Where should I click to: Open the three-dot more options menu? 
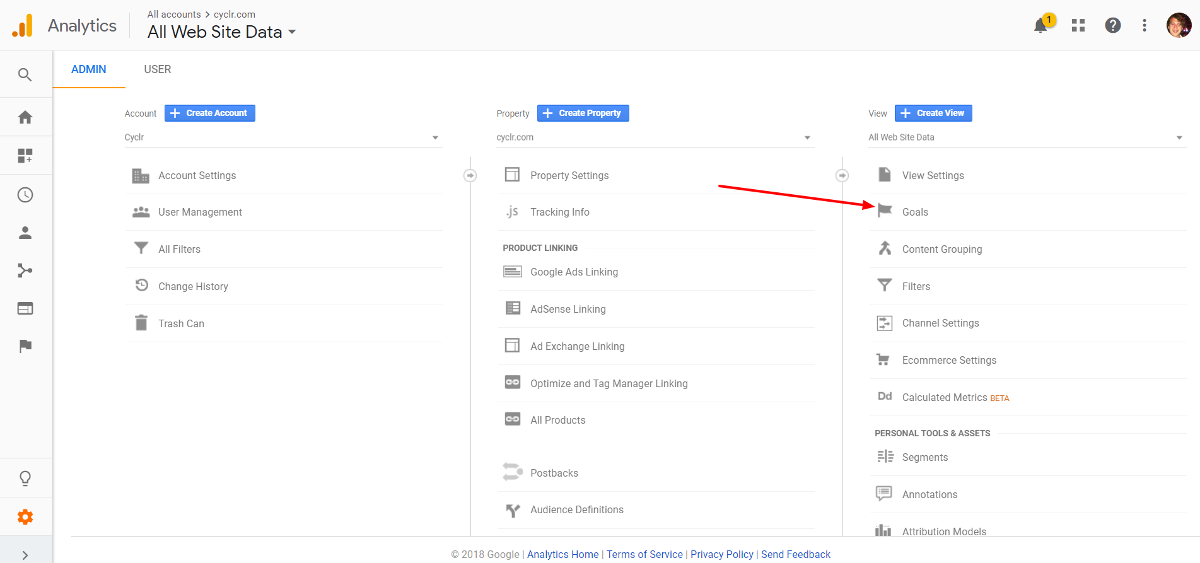pos(1145,25)
